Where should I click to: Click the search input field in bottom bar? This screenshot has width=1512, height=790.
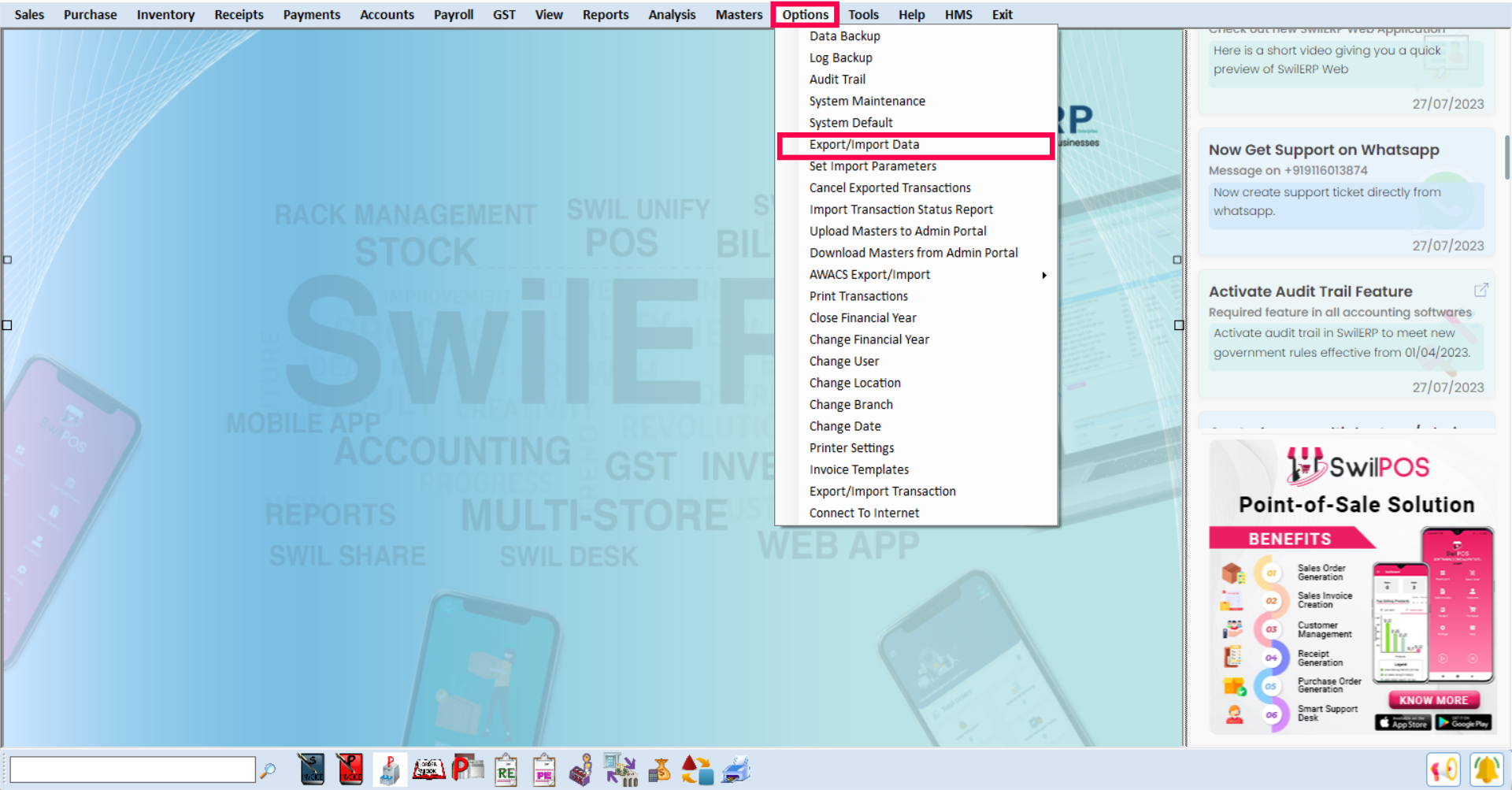pyautogui.click(x=132, y=770)
